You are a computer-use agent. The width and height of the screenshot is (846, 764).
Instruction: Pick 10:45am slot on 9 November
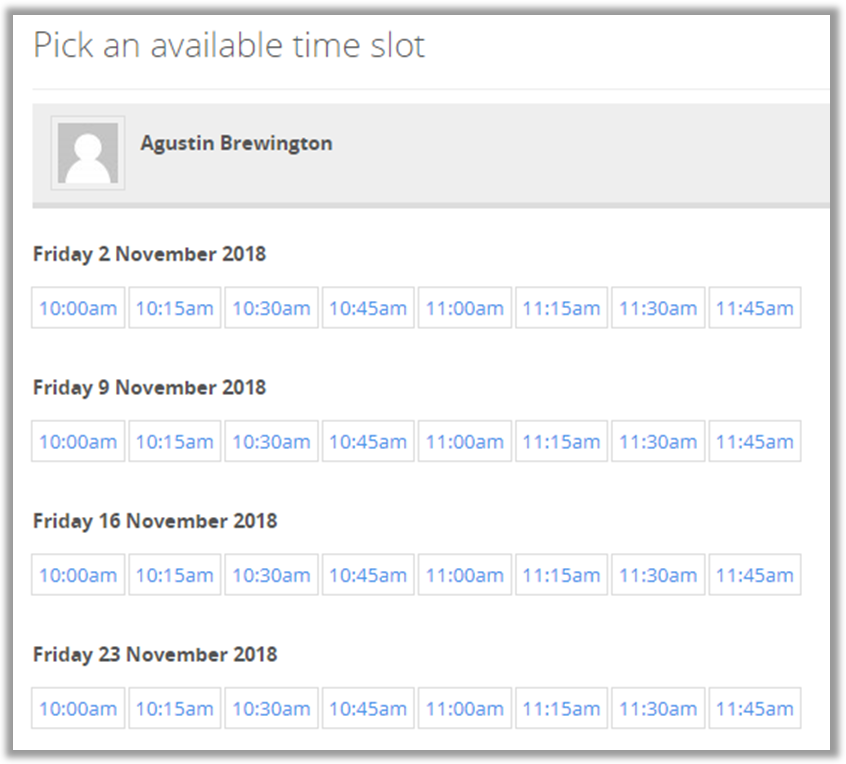[368, 441]
